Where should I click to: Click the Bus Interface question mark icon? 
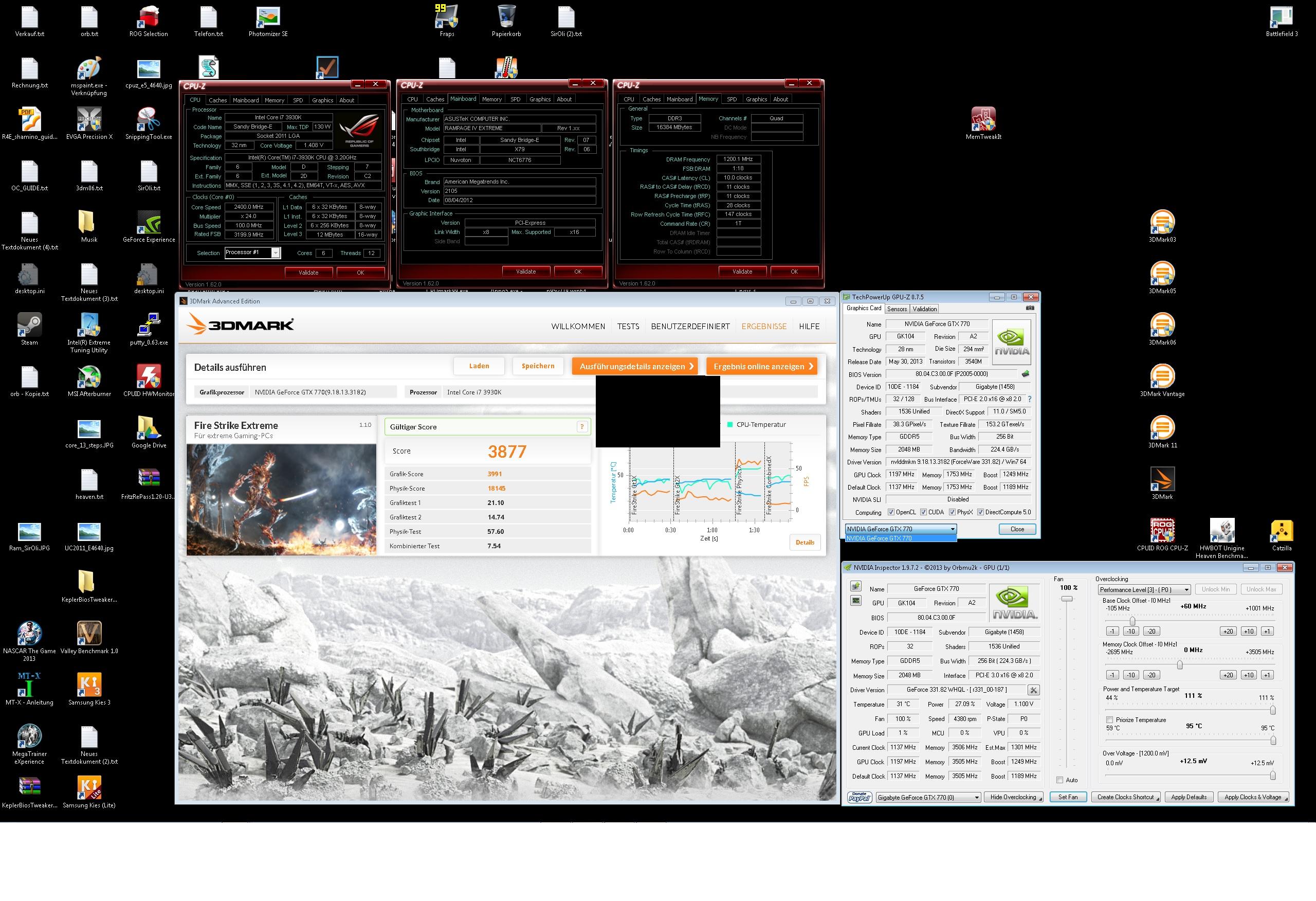[1030, 400]
